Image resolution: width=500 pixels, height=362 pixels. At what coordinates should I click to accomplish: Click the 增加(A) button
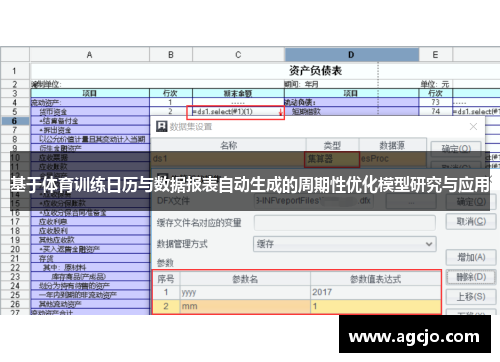(471, 257)
